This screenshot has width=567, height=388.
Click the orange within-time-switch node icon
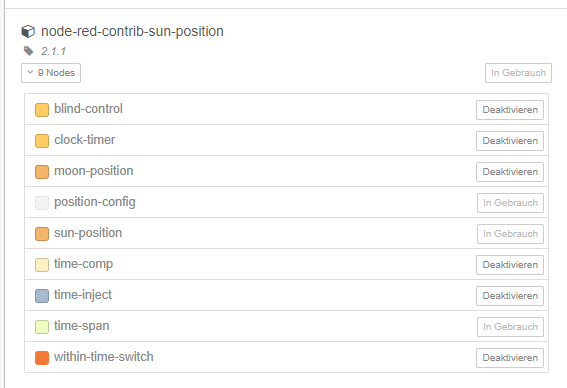point(42,358)
